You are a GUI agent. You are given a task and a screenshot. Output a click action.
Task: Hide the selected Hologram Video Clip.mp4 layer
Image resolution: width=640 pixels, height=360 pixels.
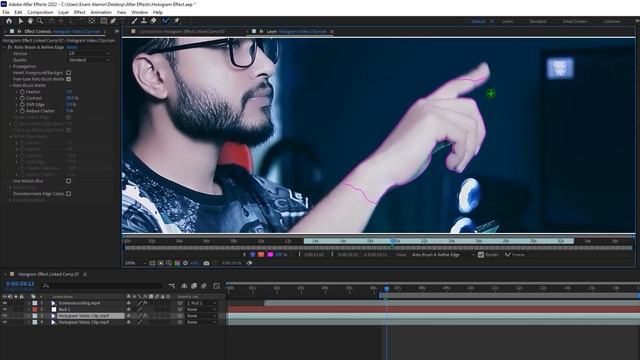5,316
